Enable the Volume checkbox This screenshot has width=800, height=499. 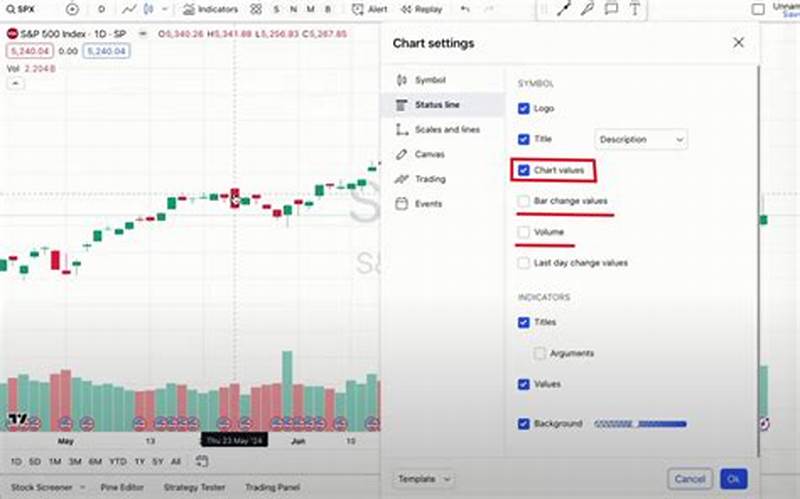523,232
